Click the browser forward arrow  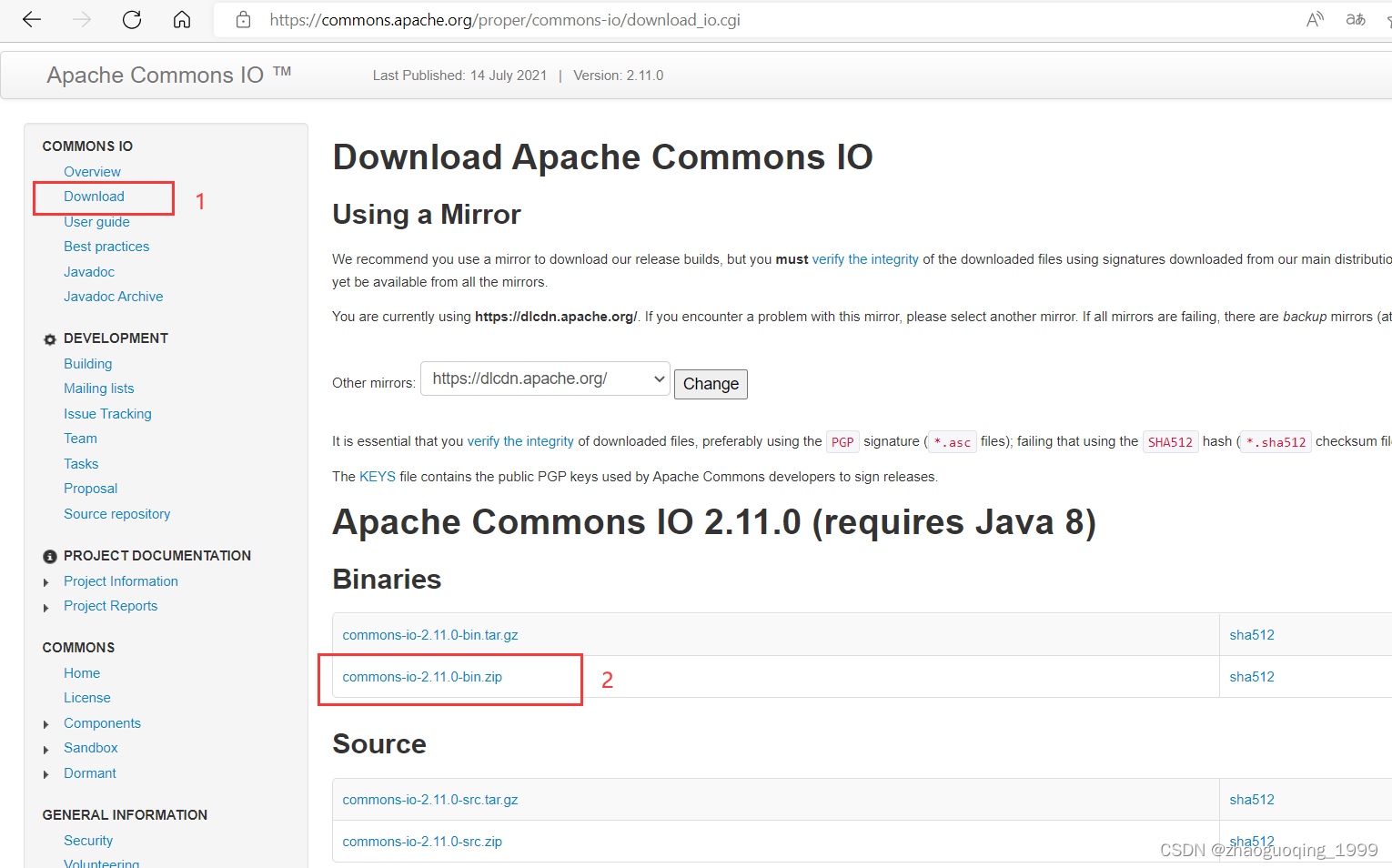click(x=82, y=19)
